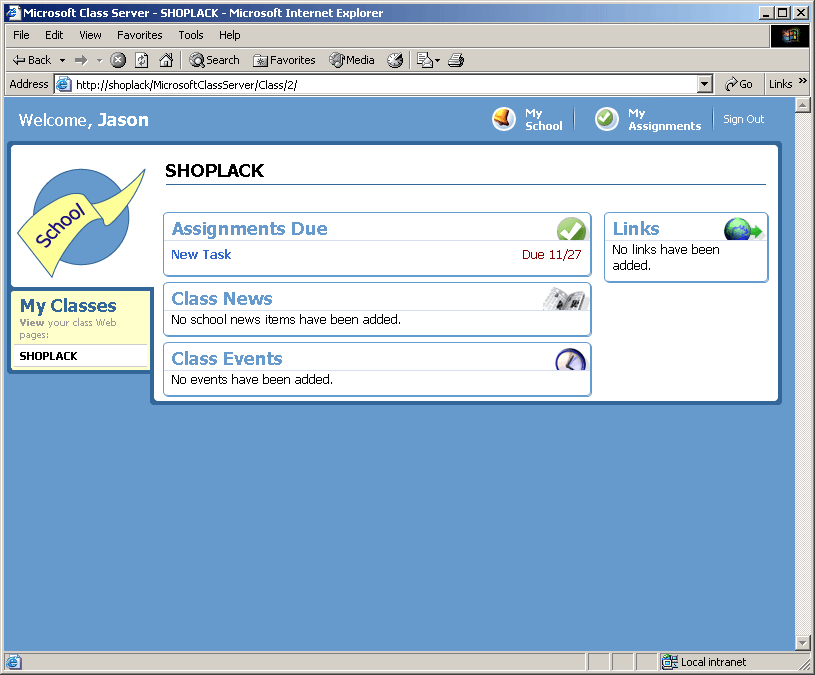Expand the Links toolbar chevron
Image resolution: width=815 pixels, height=675 pixels.
point(803,81)
